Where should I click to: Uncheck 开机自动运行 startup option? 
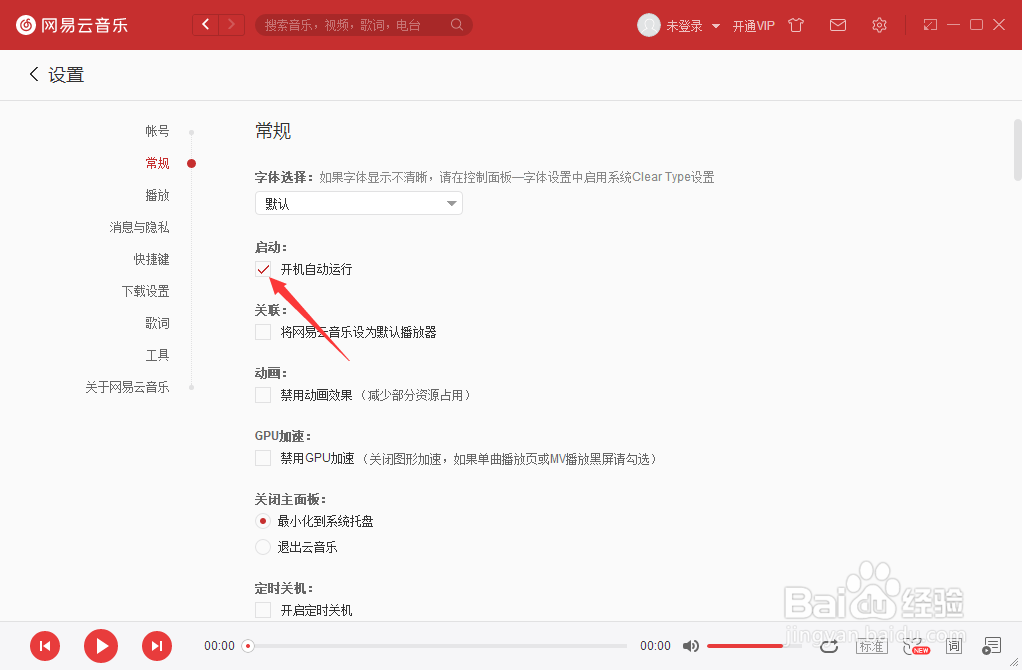(263, 269)
